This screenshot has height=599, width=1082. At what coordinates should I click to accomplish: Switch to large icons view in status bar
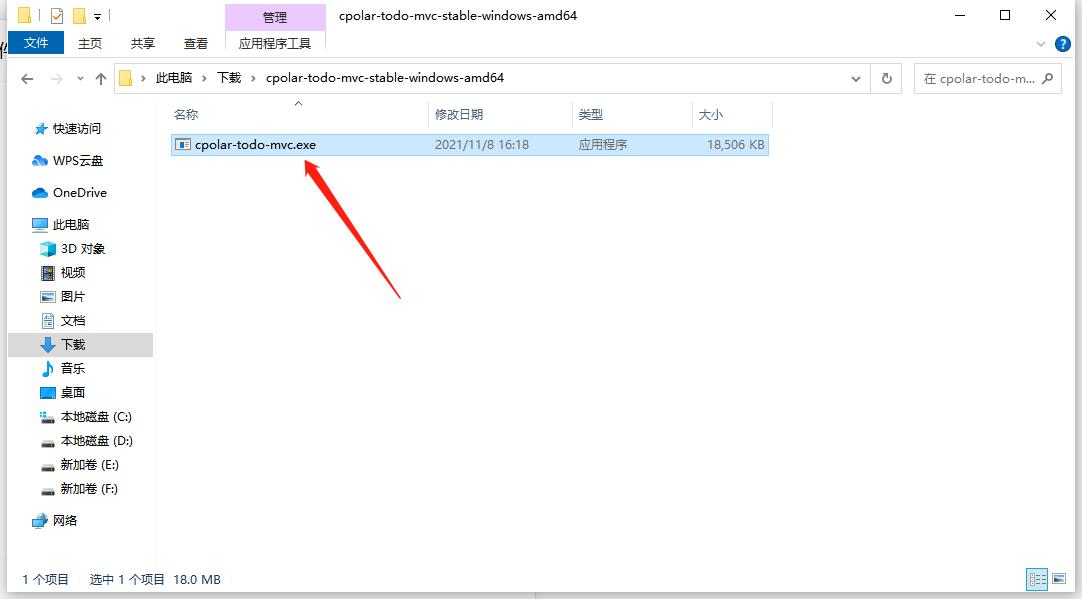click(1059, 580)
